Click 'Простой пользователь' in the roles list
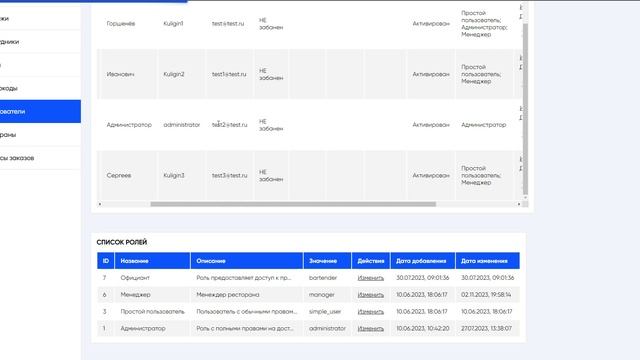Viewport: 640px width, 360px height. (153, 312)
